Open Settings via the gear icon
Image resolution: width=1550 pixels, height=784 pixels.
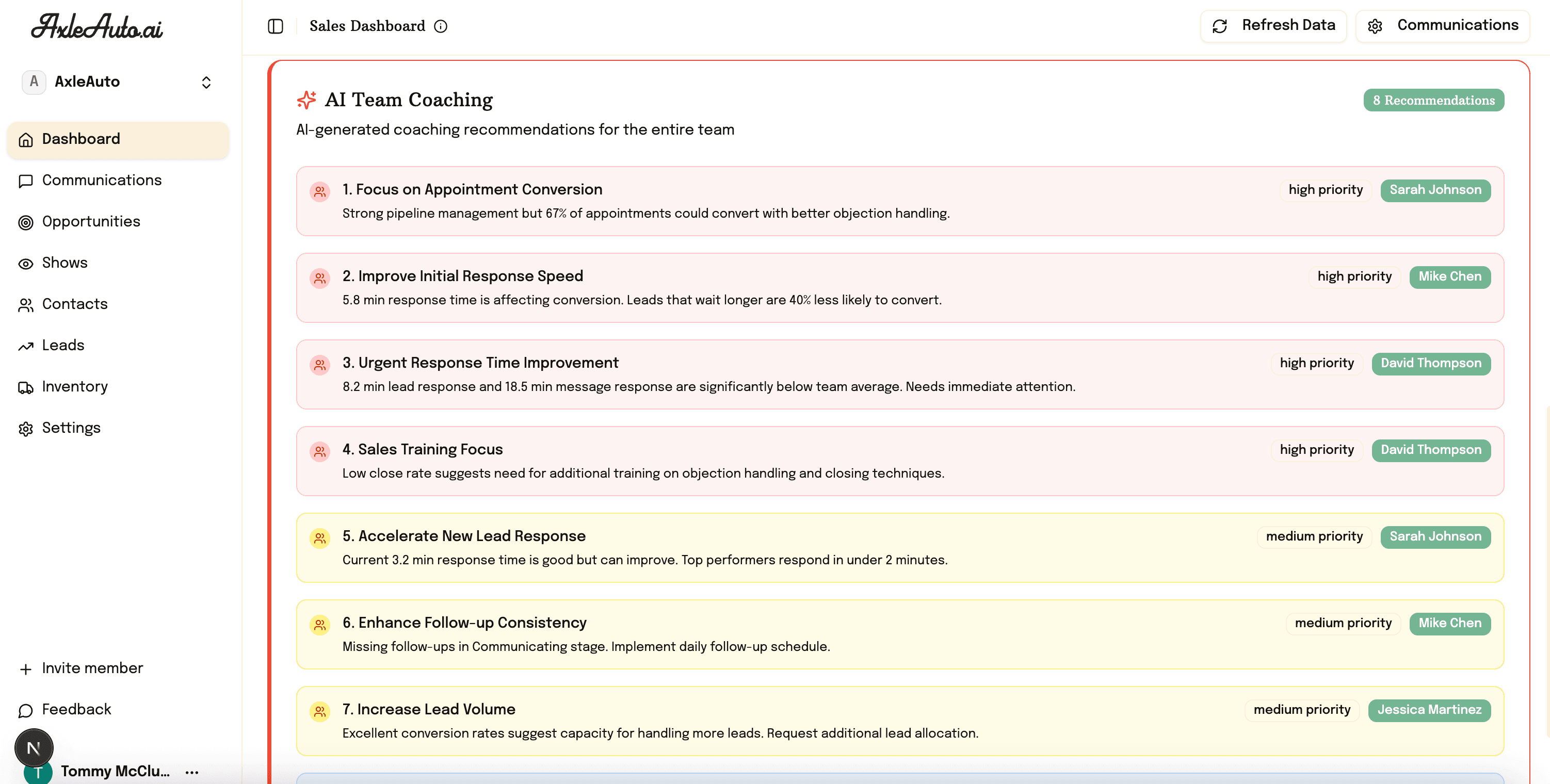(x=25, y=428)
